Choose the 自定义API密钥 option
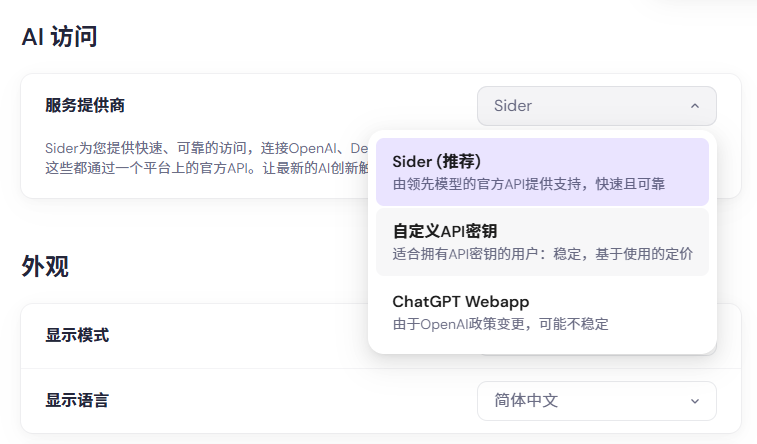This screenshot has height=444, width=757. point(542,242)
